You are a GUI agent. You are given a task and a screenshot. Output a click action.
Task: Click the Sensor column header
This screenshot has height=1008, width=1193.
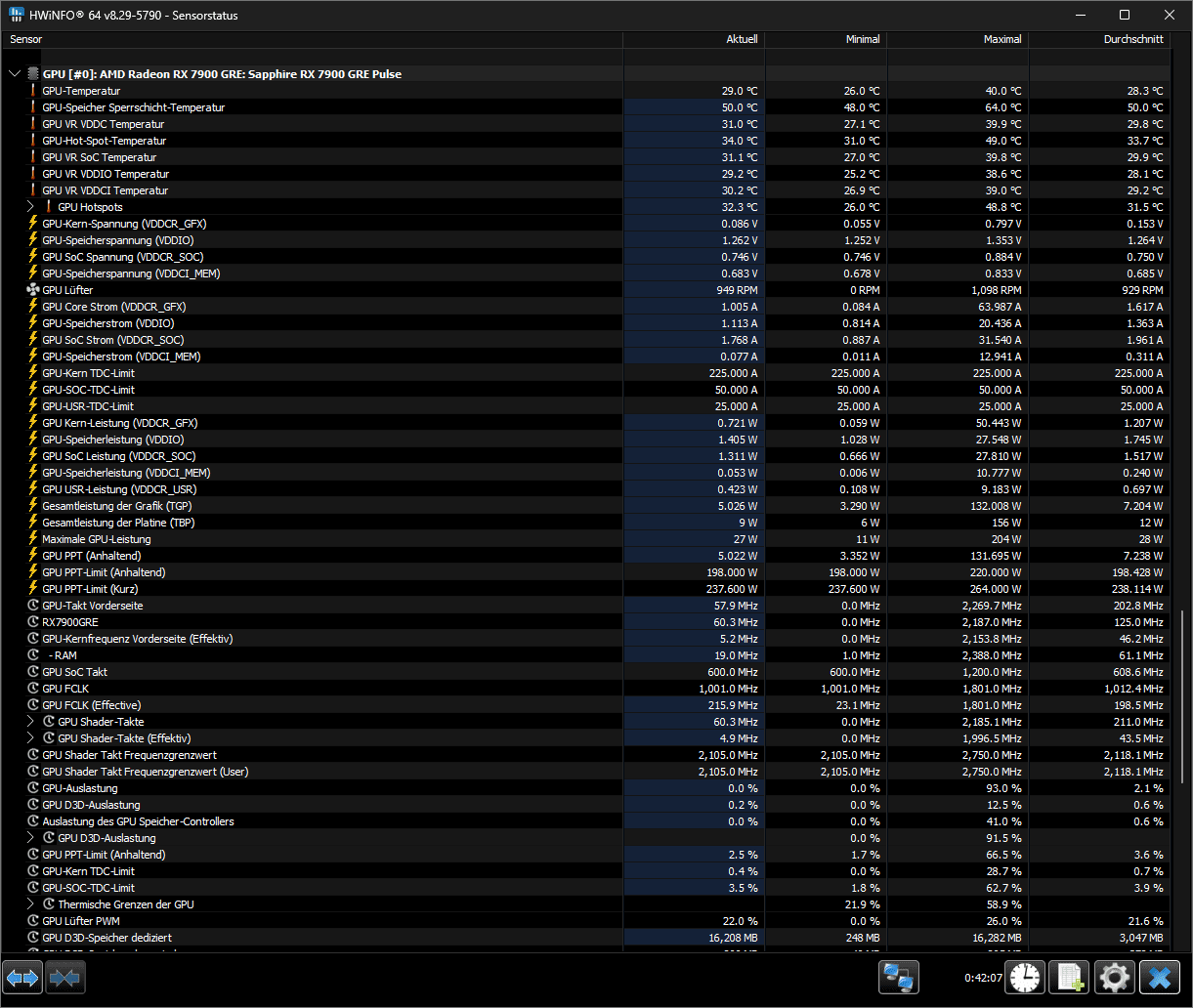pos(312,40)
